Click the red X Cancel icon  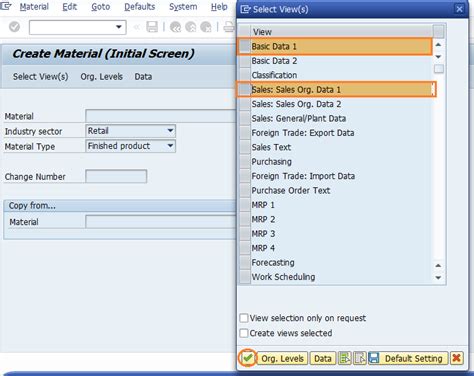456,358
